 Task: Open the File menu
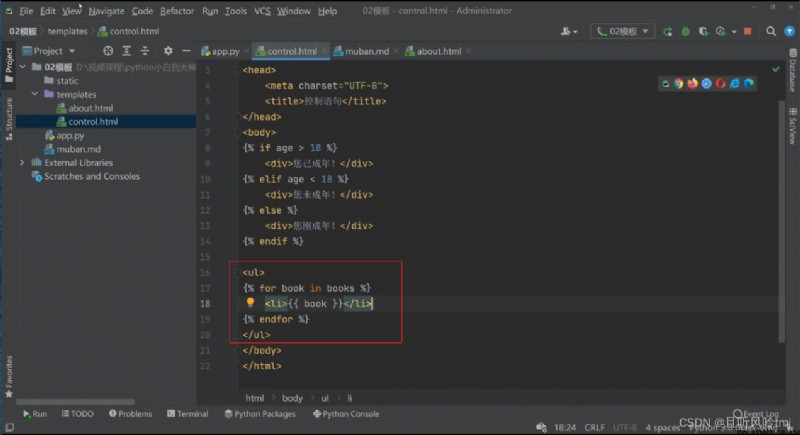coord(26,11)
